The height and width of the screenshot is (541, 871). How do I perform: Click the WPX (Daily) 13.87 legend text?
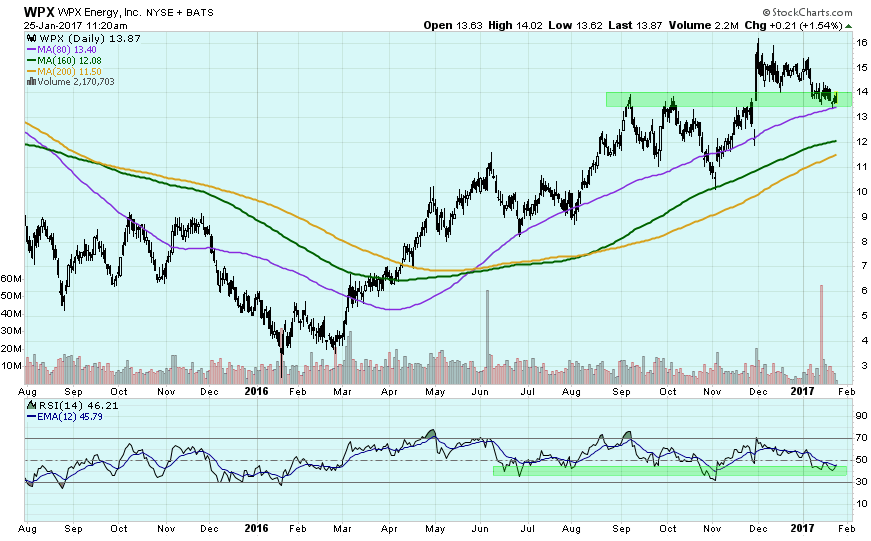89,38
